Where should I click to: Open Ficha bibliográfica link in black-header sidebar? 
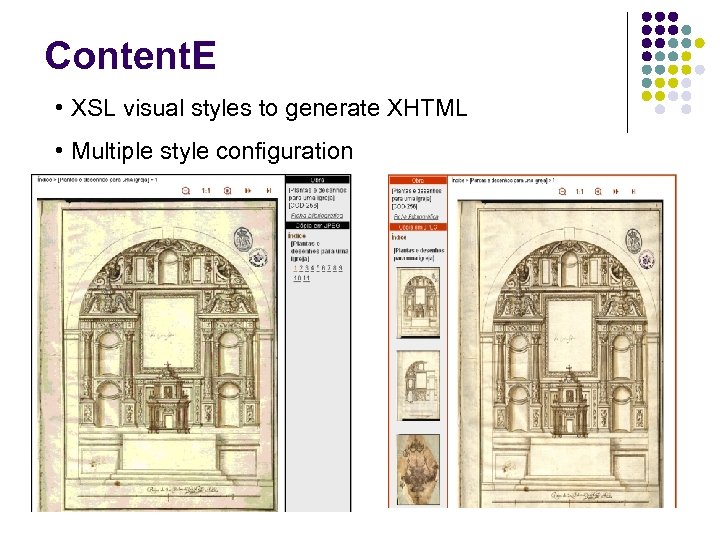pyautogui.click(x=317, y=215)
